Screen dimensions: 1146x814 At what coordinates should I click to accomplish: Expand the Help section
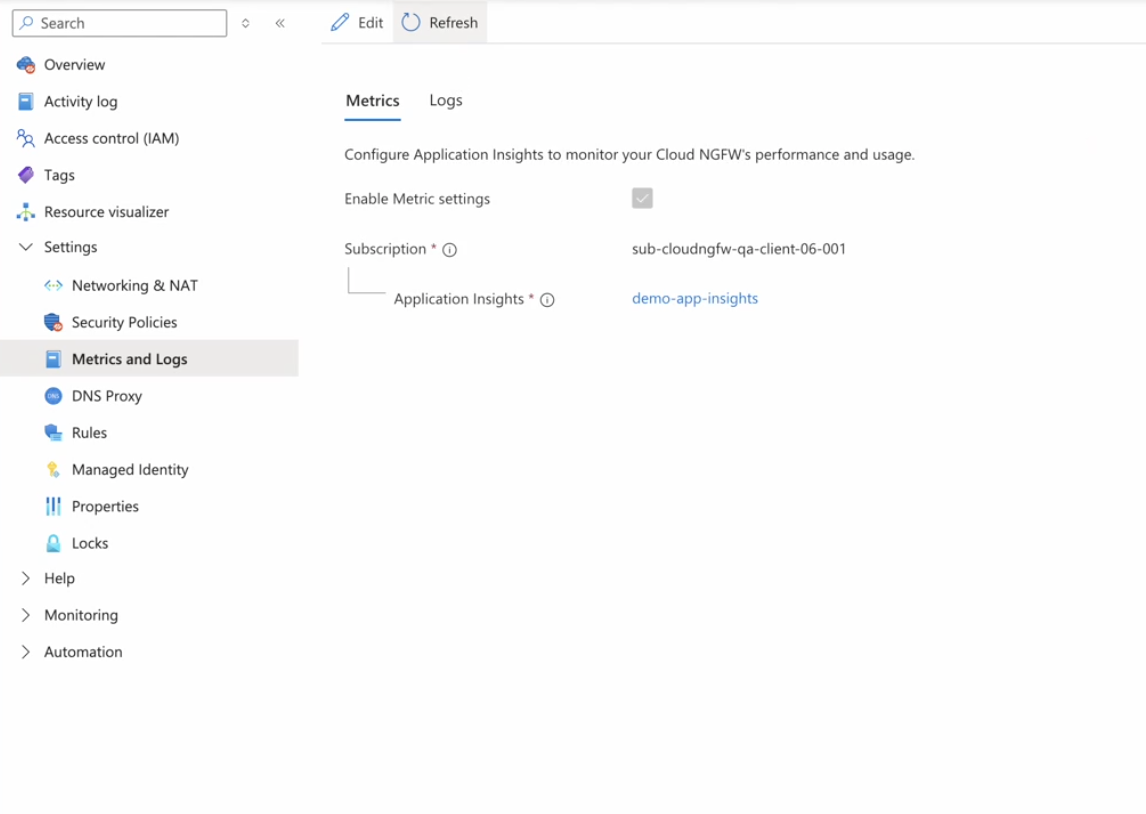click(26, 578)
